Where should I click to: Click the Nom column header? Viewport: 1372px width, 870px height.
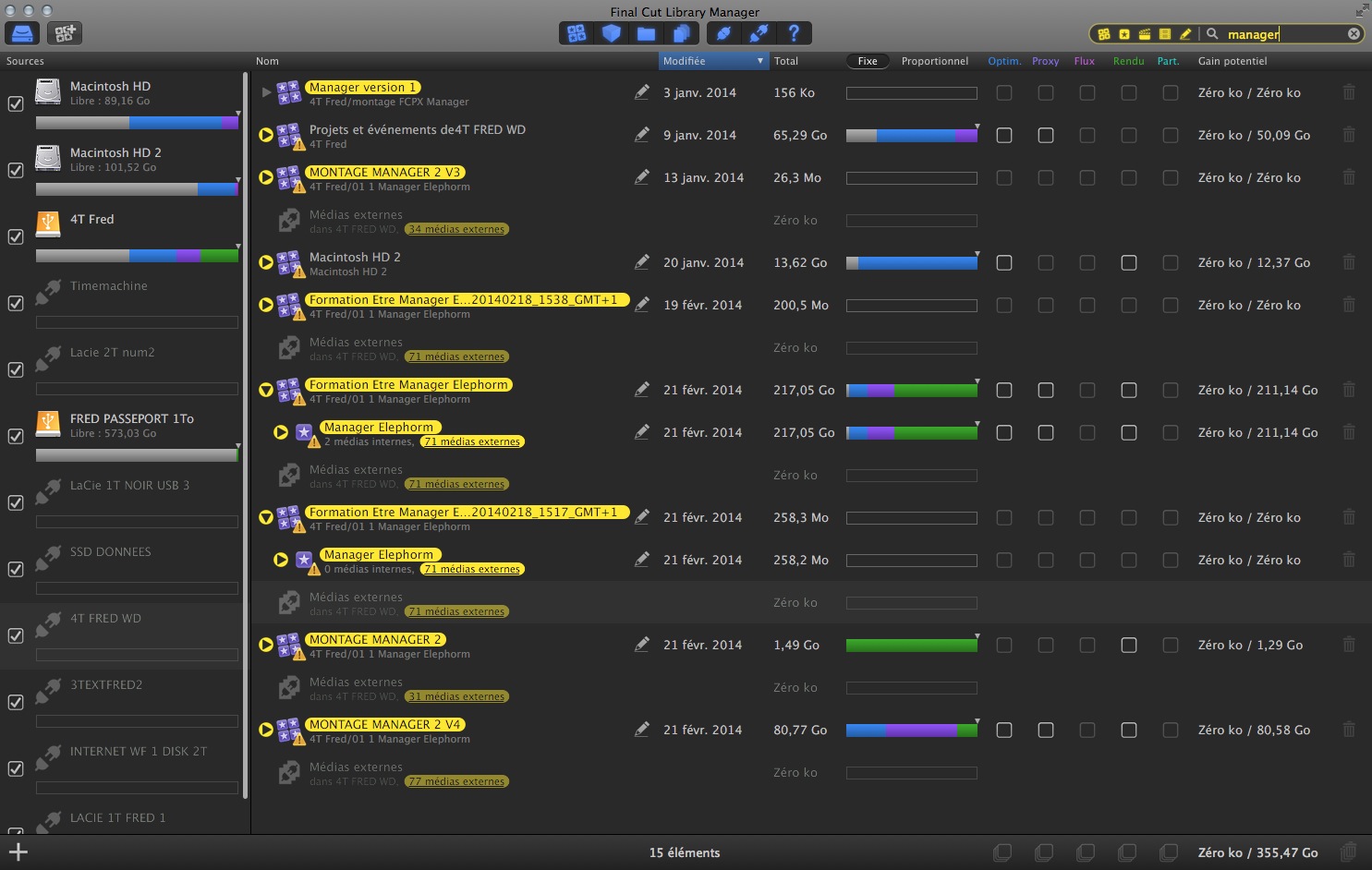point(267,61)
